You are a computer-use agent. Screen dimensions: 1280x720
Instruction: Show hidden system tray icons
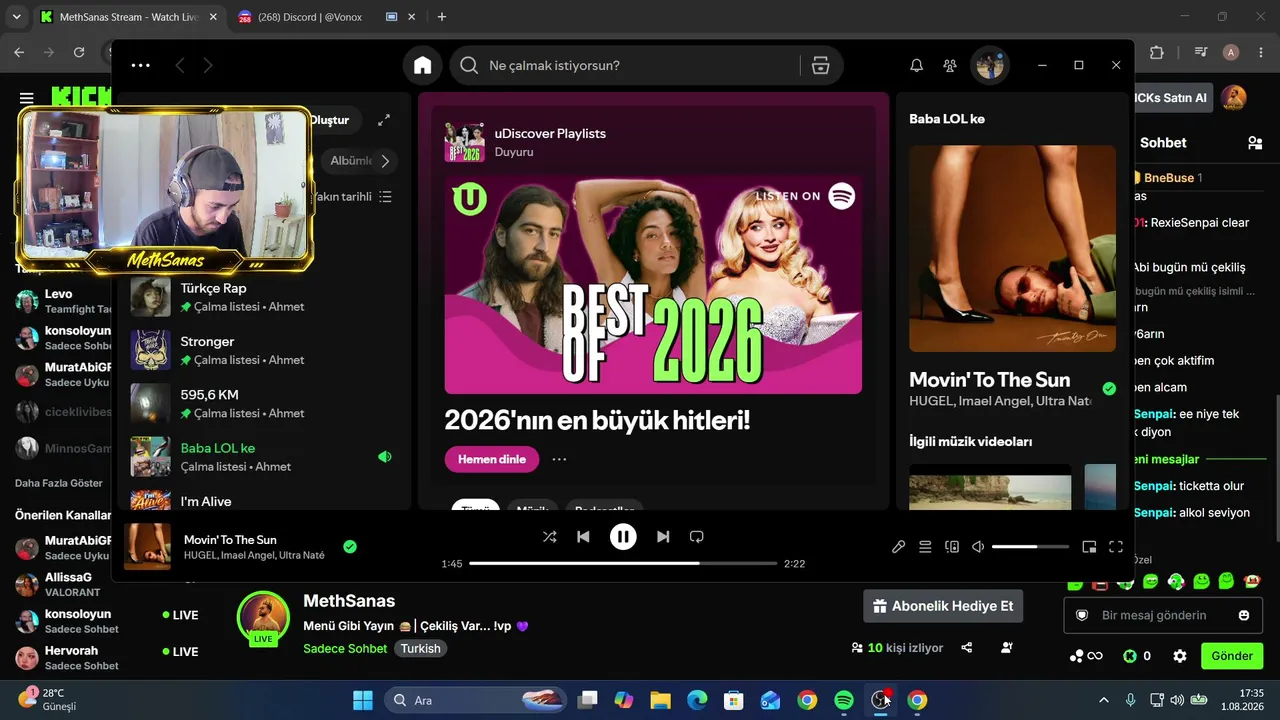(1104, 700)
